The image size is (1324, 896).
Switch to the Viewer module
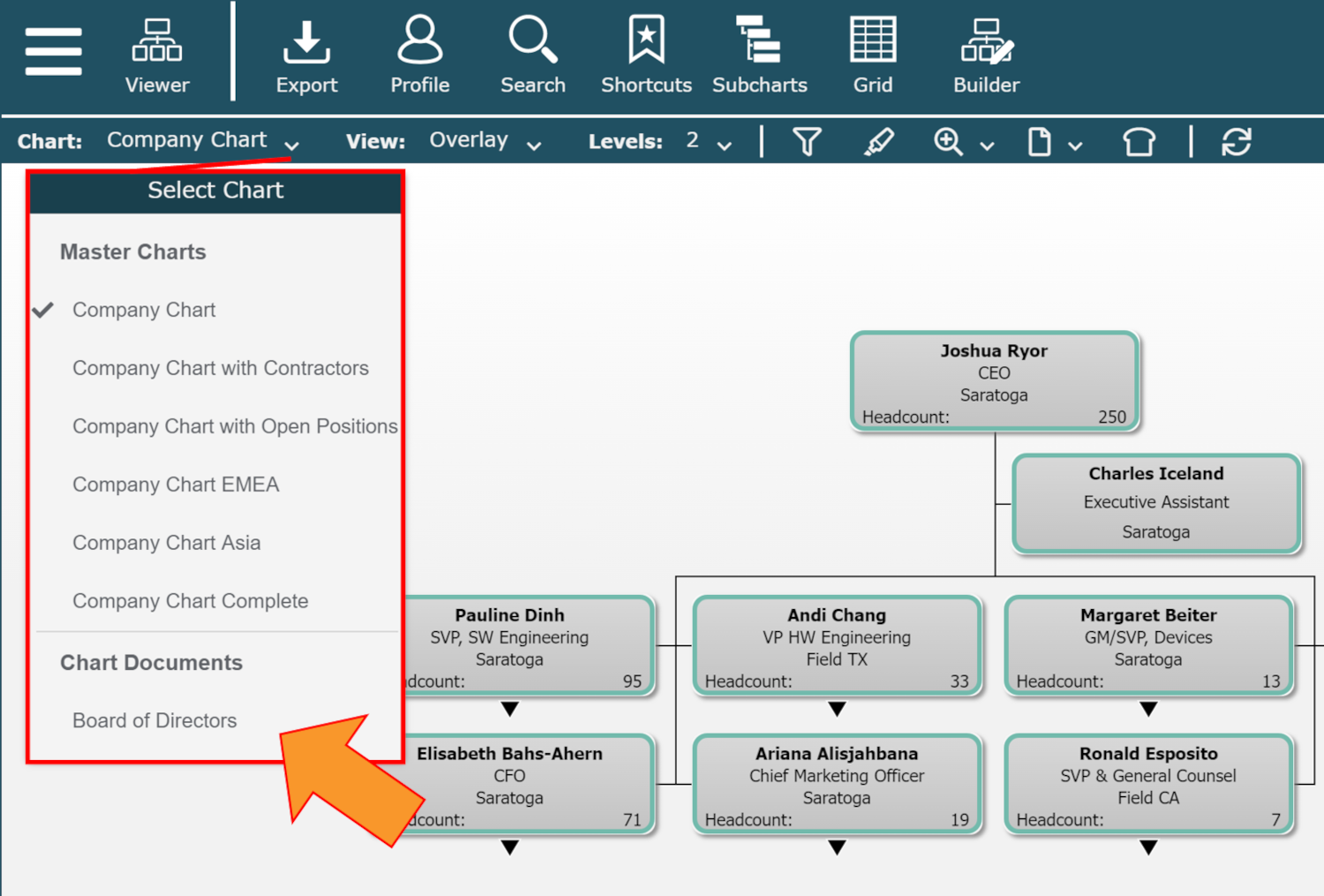[x=157, y=56]
